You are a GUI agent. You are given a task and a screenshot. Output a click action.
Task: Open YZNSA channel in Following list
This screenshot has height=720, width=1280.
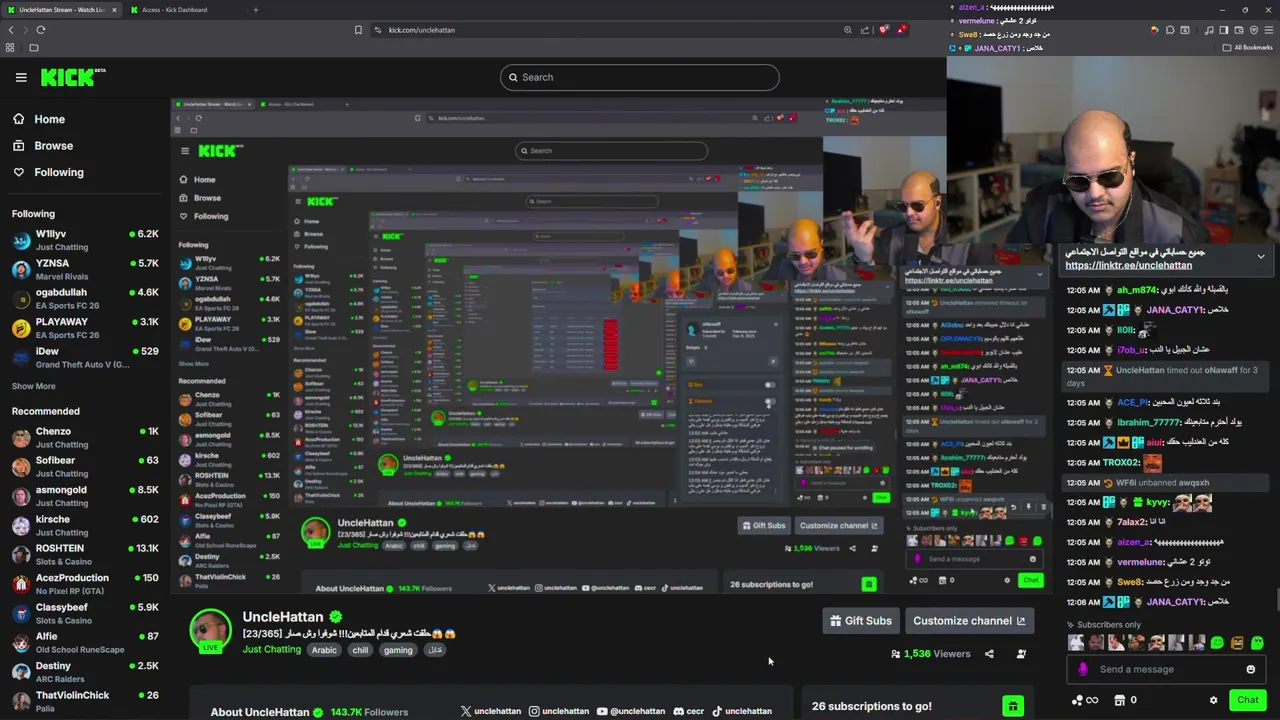(85, 269)
